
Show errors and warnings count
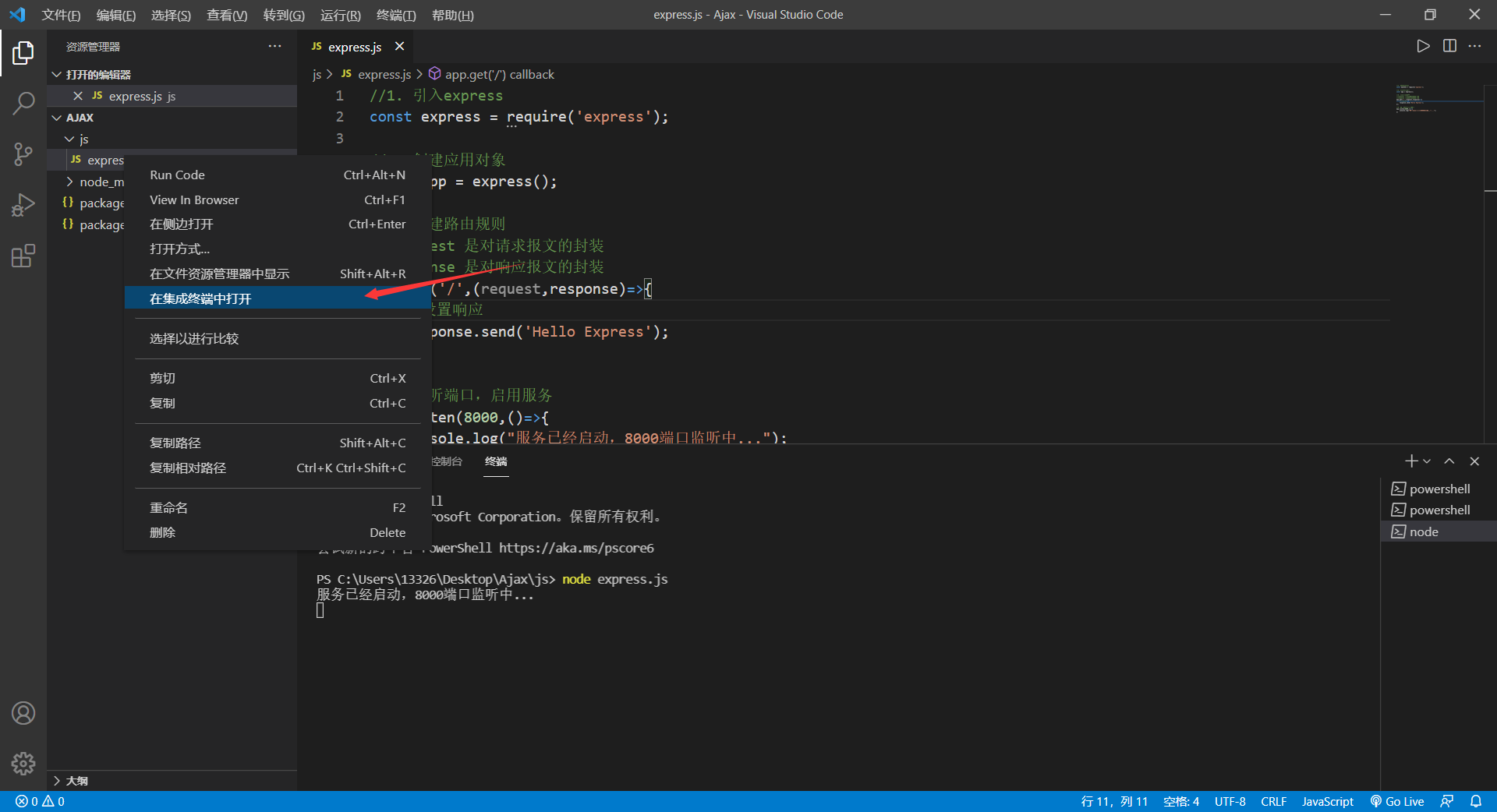[x=40, y=801]
